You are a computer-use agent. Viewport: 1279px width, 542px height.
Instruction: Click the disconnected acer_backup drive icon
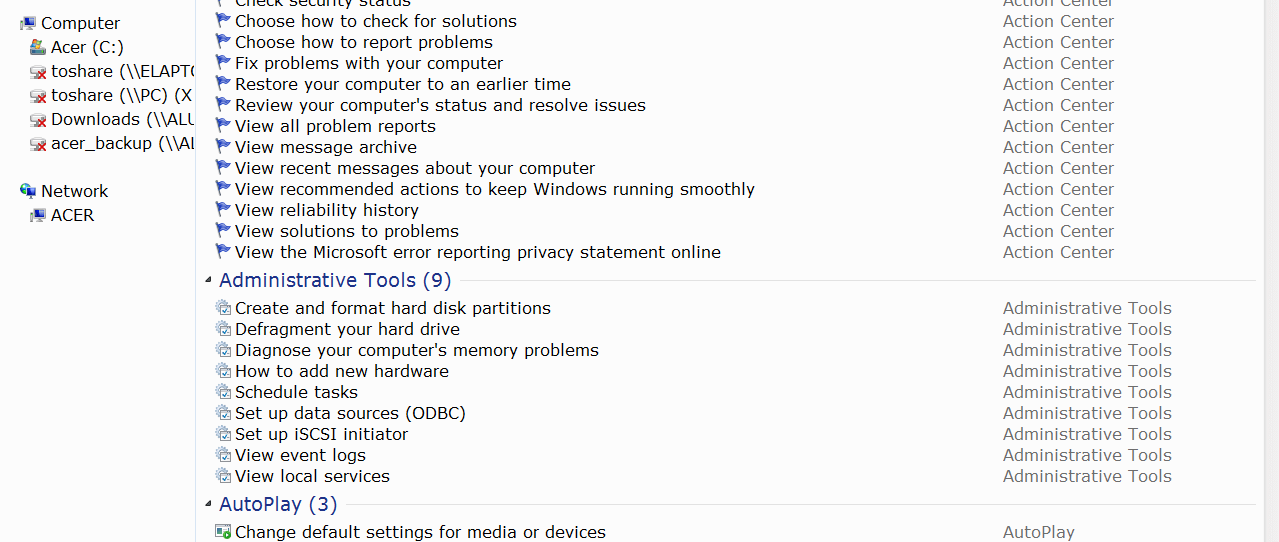point(38,143)
